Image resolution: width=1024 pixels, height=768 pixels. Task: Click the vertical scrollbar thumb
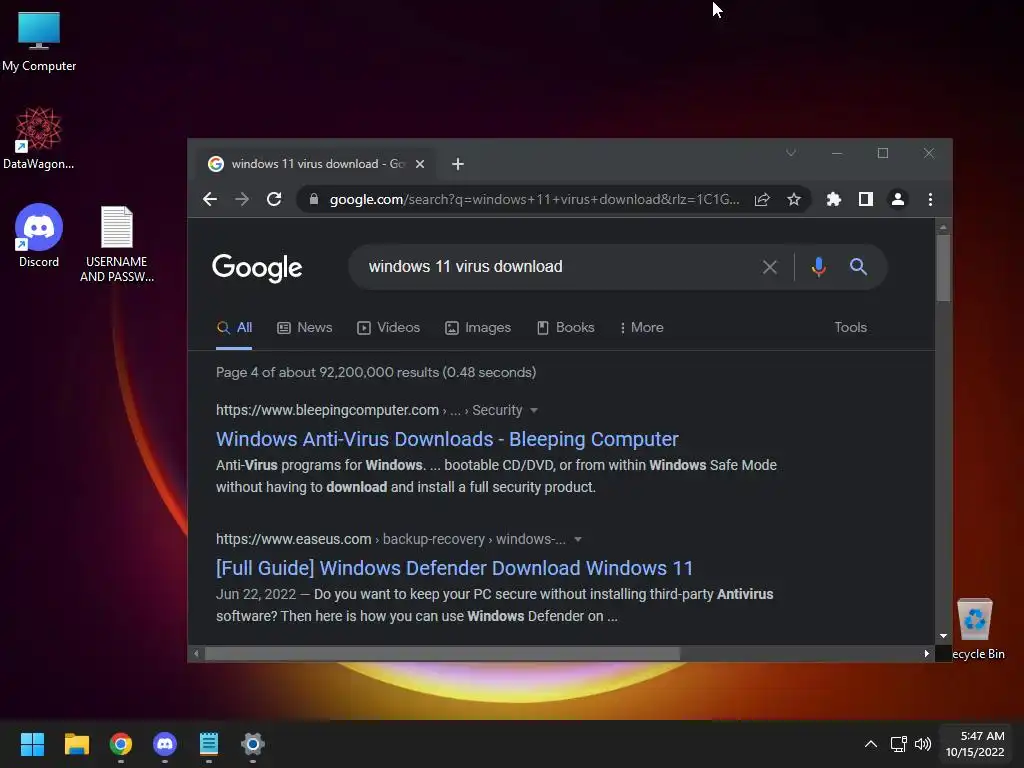click(943, 268)
